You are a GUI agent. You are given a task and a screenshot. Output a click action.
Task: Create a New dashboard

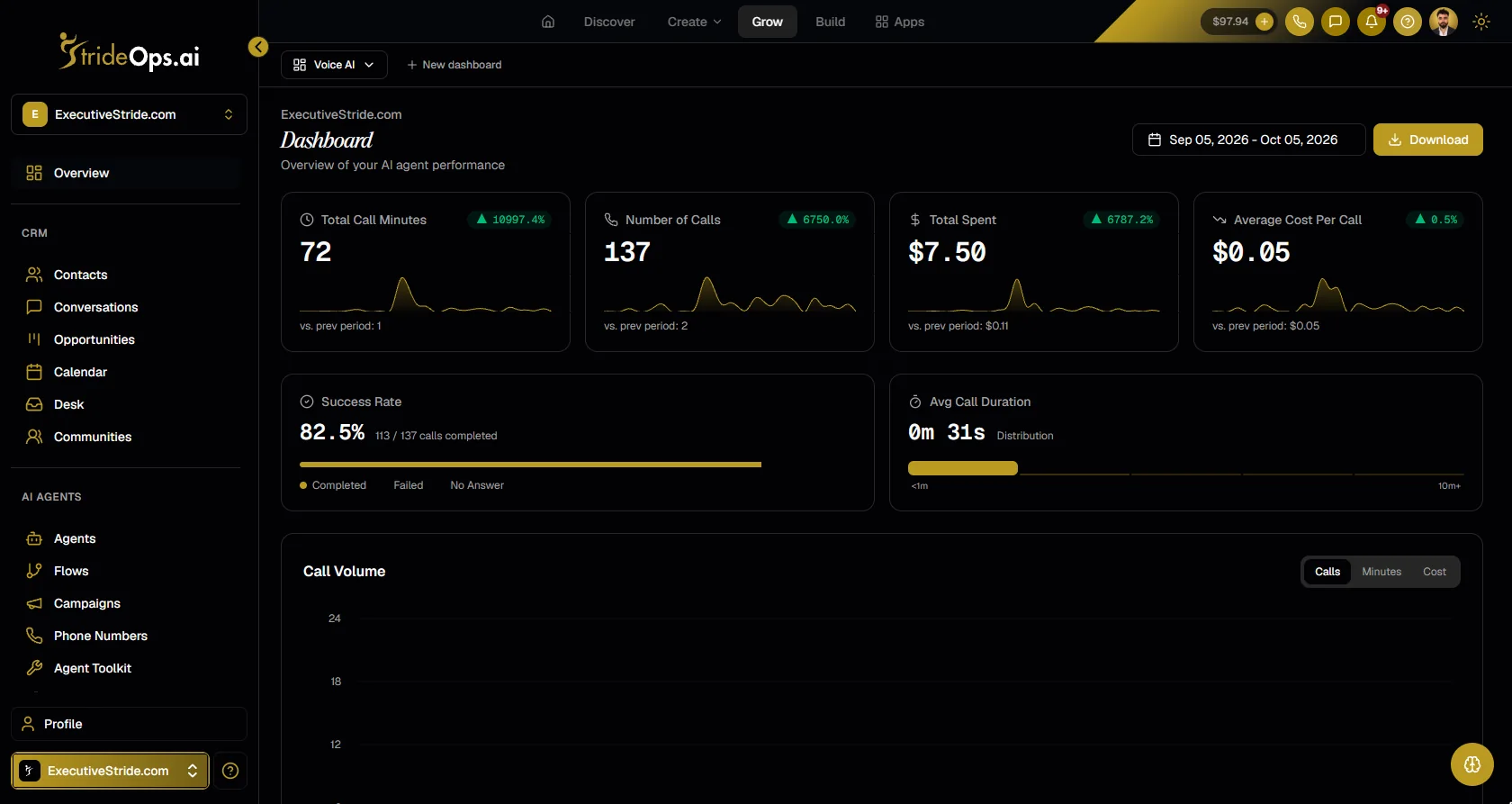point(454,65)
